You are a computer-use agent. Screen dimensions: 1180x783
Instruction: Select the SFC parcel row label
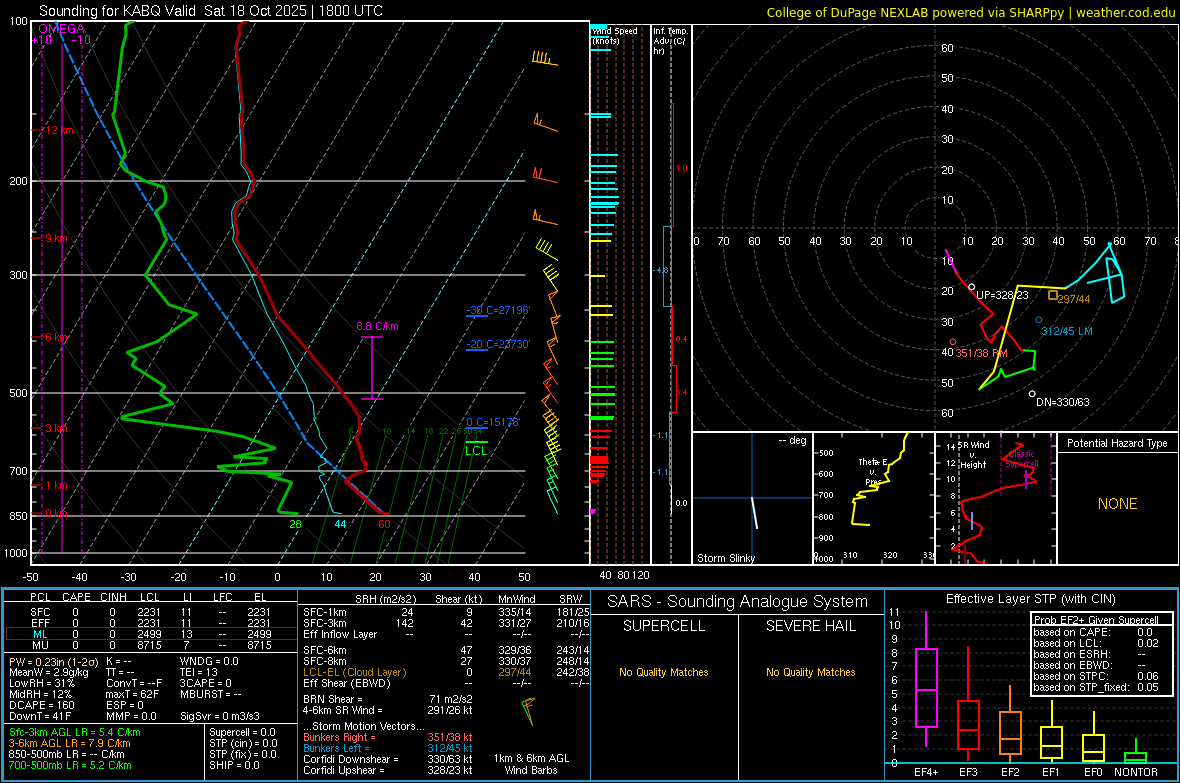click(40, 612)
